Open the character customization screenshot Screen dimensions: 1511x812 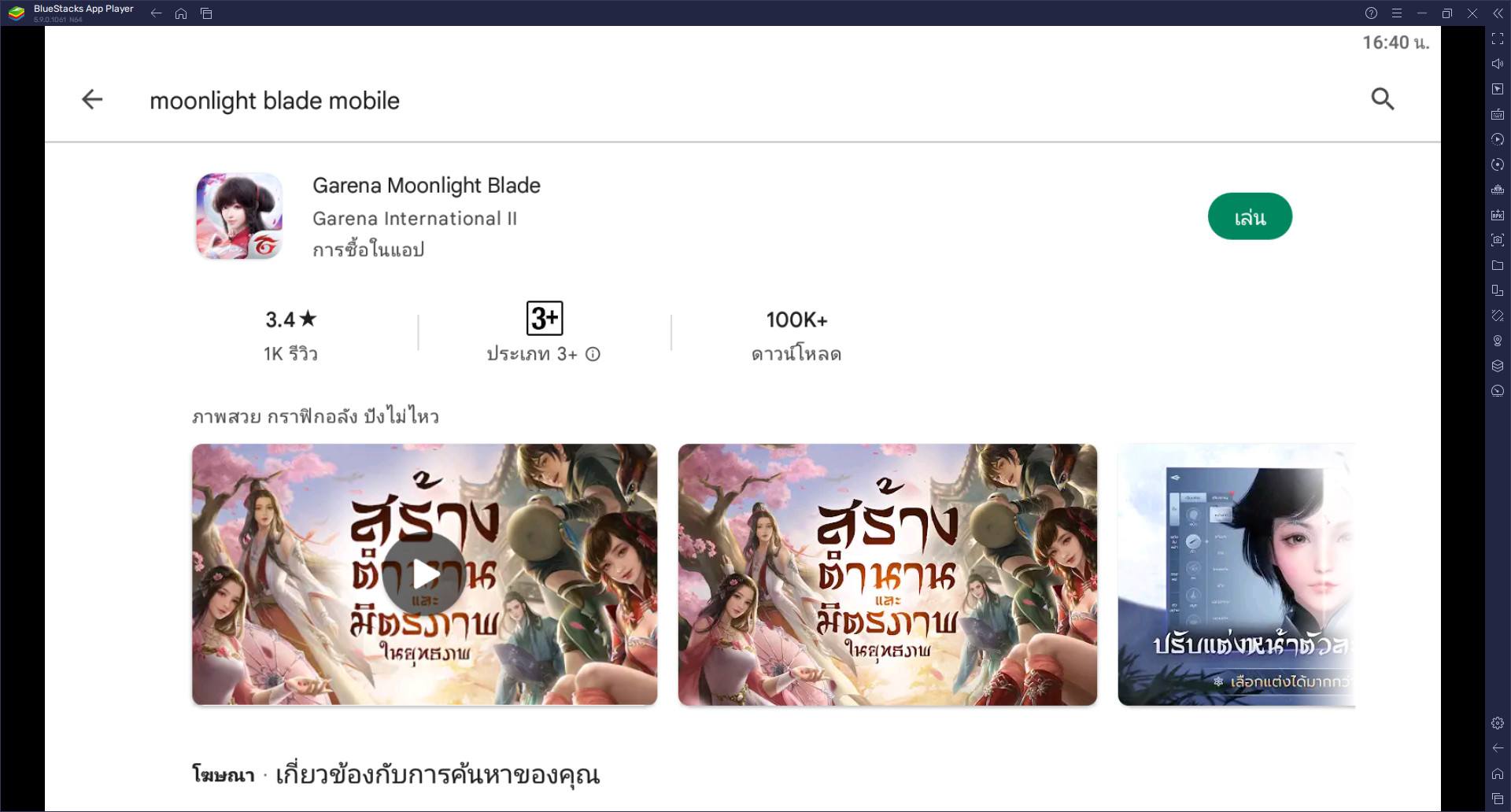point(1236,574)
